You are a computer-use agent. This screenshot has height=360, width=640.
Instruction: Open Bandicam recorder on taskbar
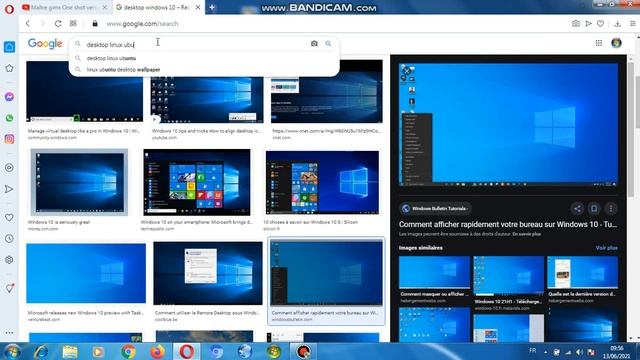tap(303, 351)
